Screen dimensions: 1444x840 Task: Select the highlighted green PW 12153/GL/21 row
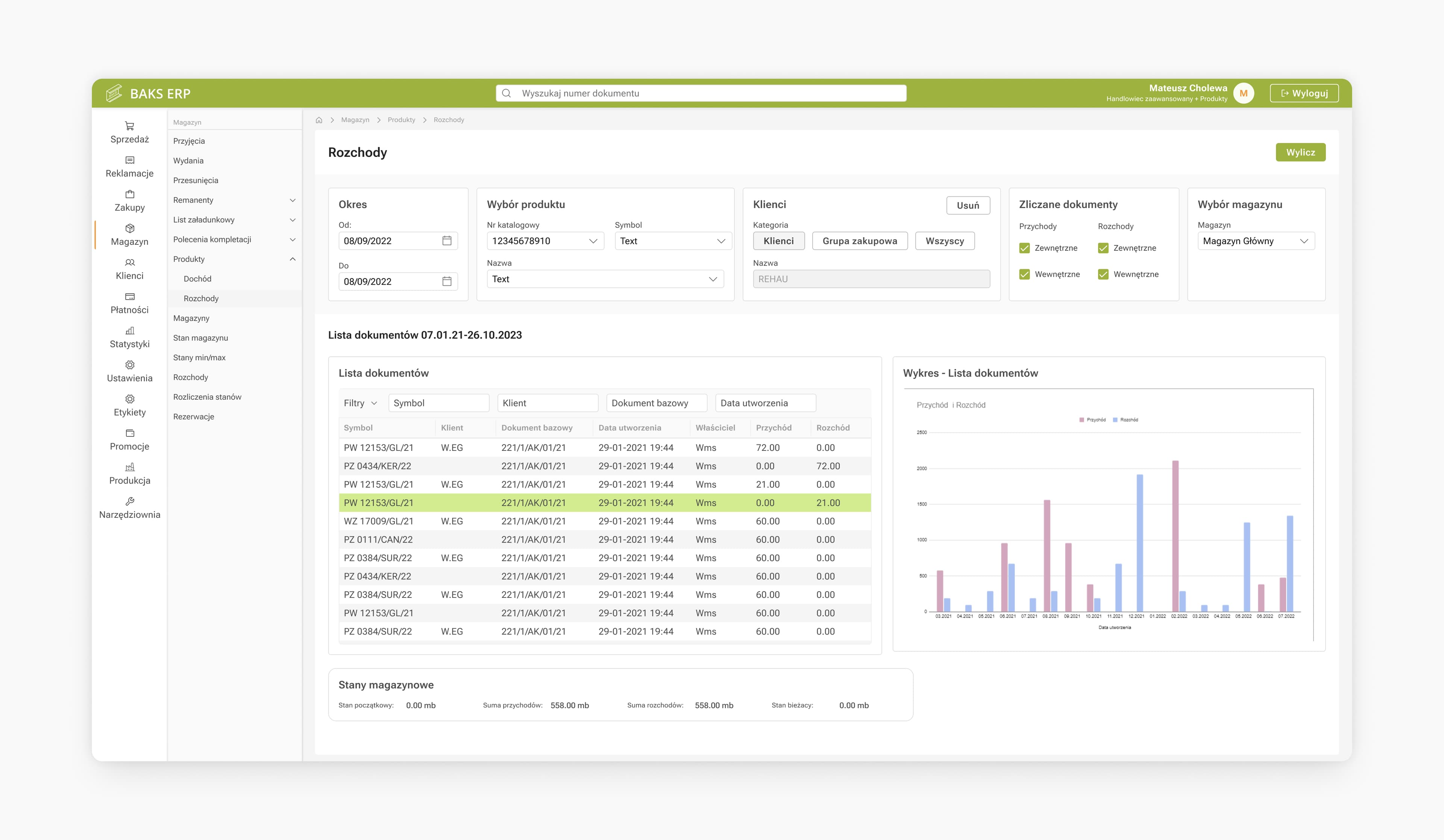605,502
